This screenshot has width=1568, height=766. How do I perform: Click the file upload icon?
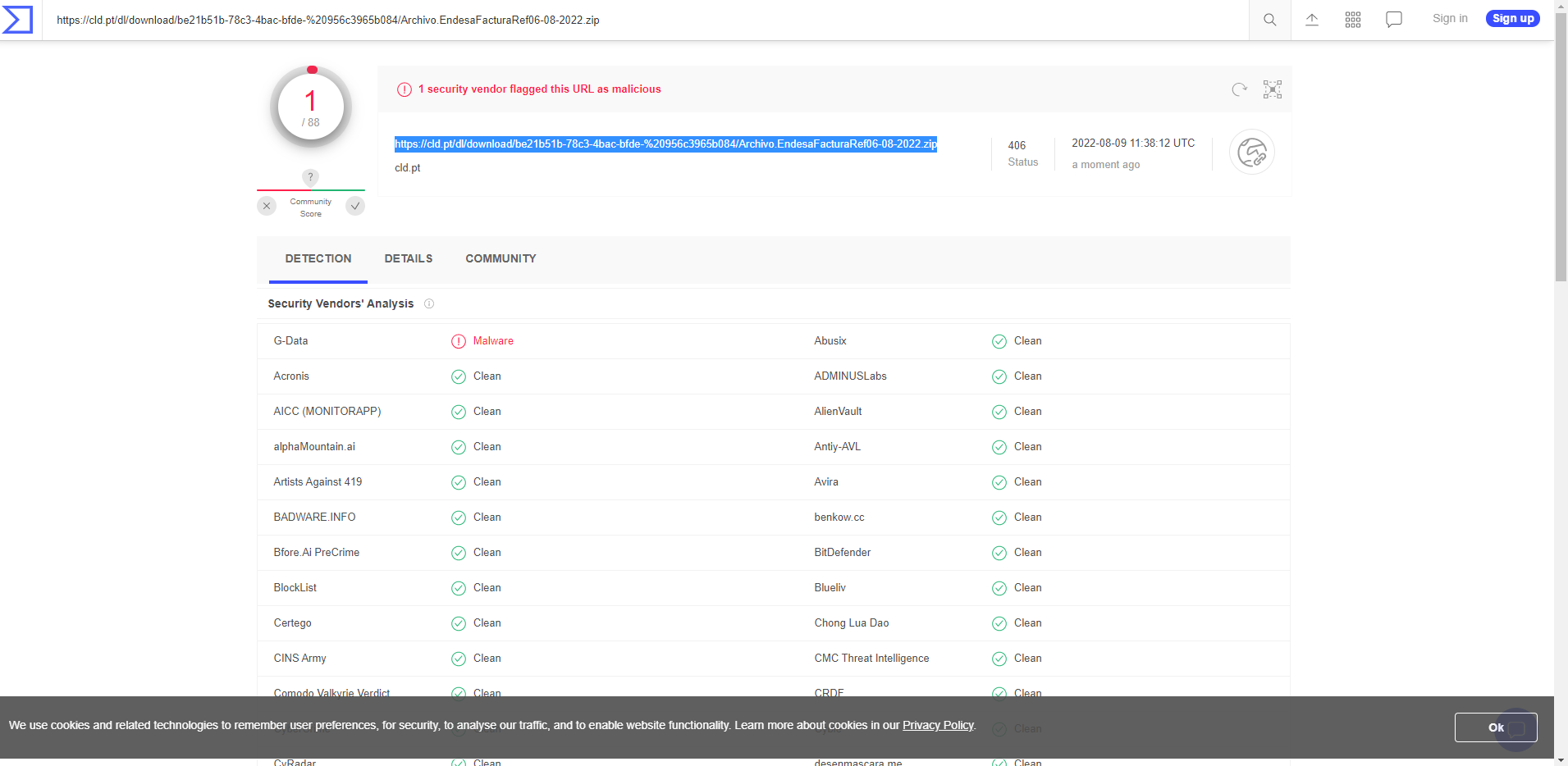click(x=1310, y=19)
